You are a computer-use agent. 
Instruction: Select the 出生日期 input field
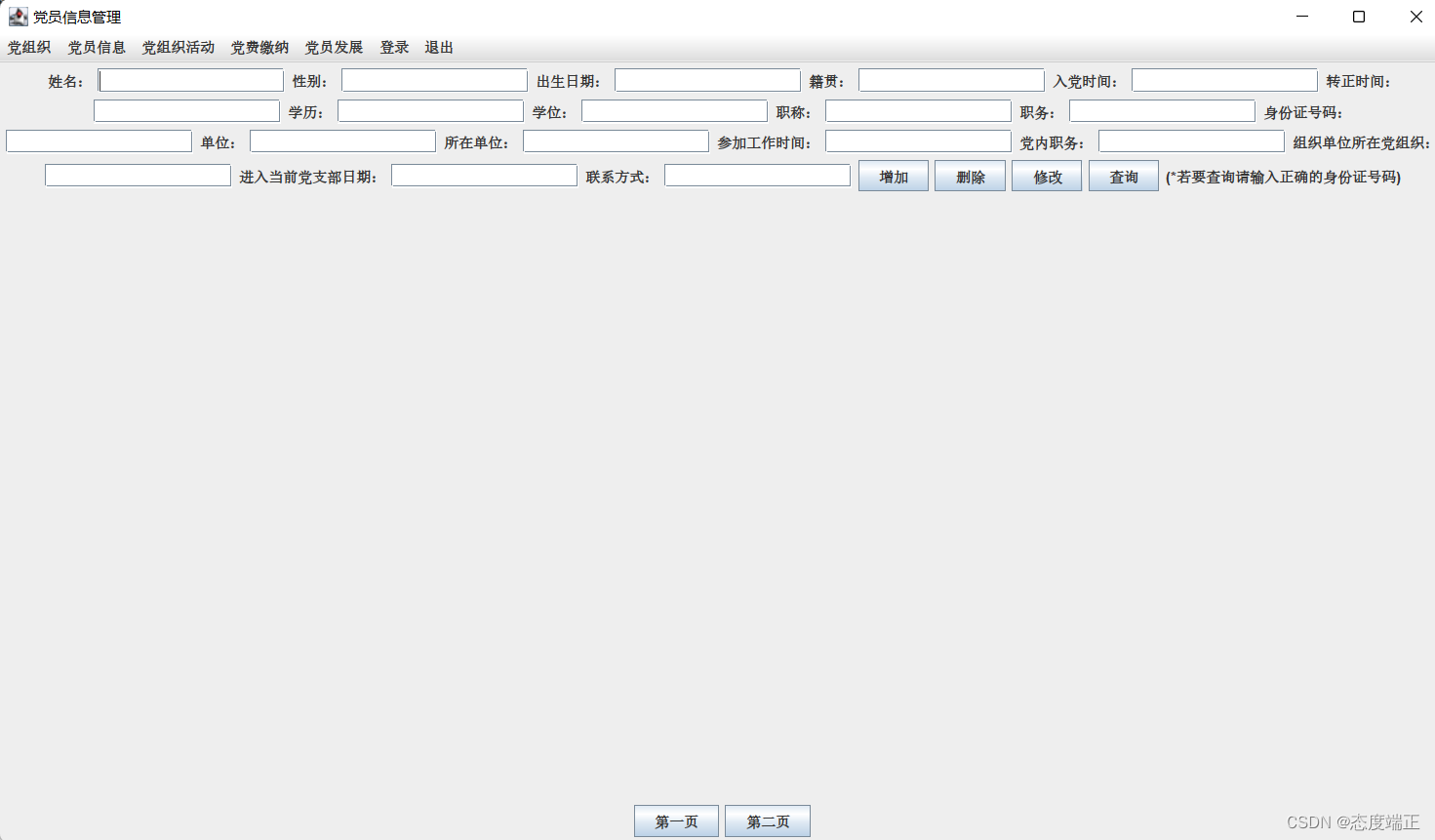coord(706,80)
